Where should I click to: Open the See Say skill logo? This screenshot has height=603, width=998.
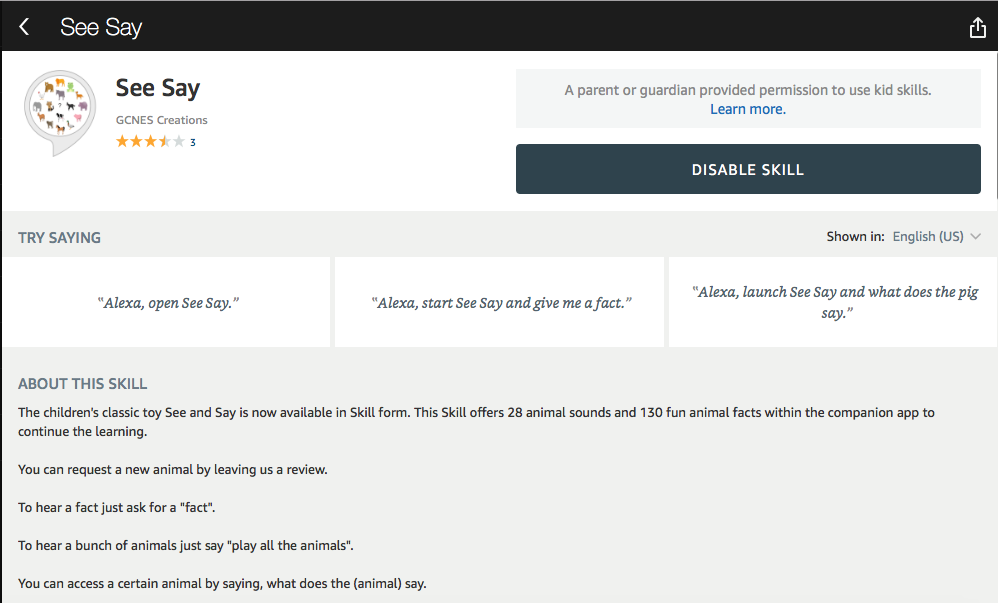coord(60,113)
